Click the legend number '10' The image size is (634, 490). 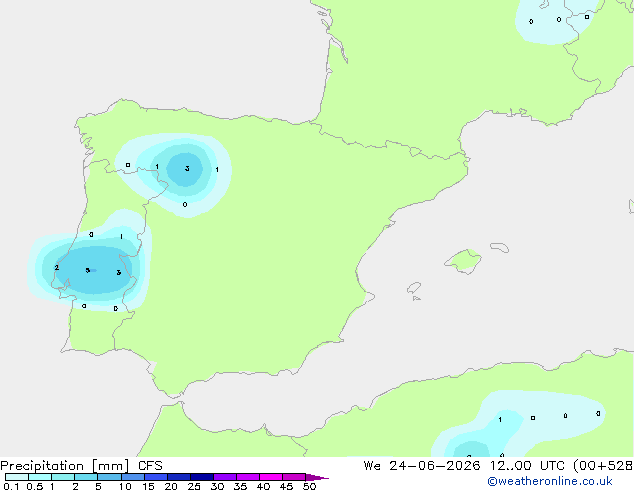125,486
